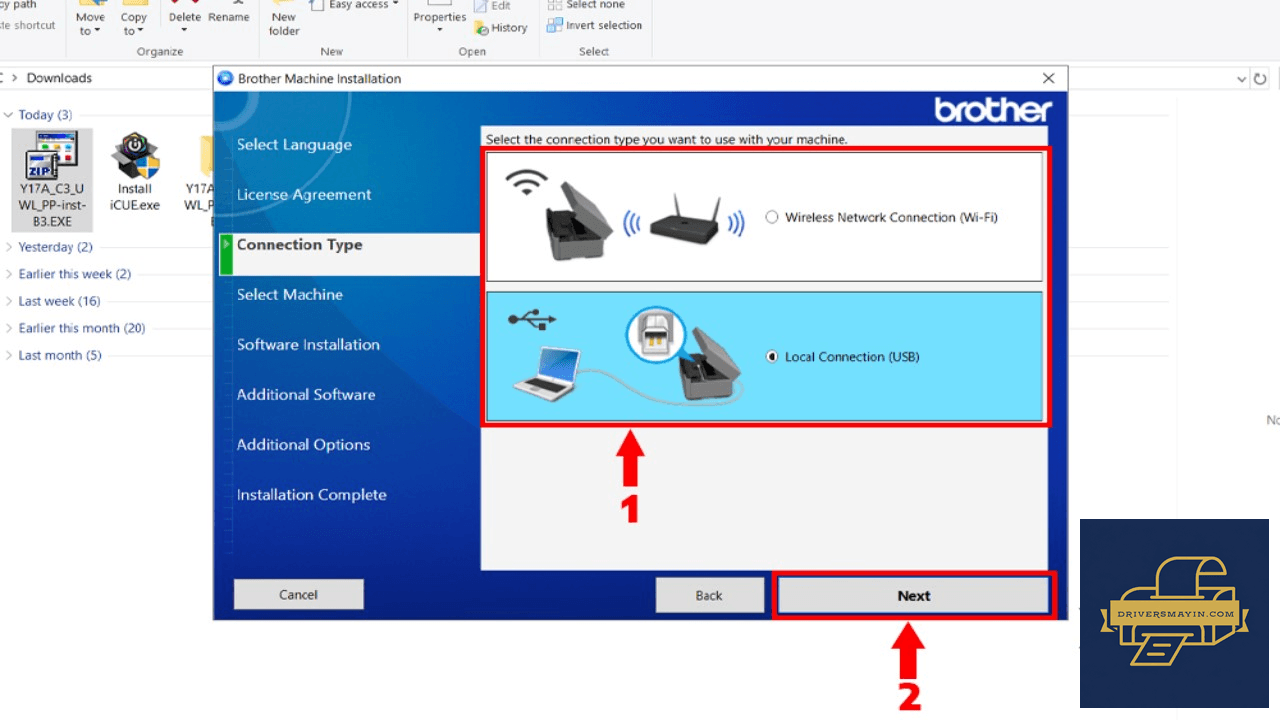This screenshot has width=1280, height=720.
Task: Select the Y17A_C3_UWL_PP-inst-B3.EXE file icon
Action: [x=52, y=180]
